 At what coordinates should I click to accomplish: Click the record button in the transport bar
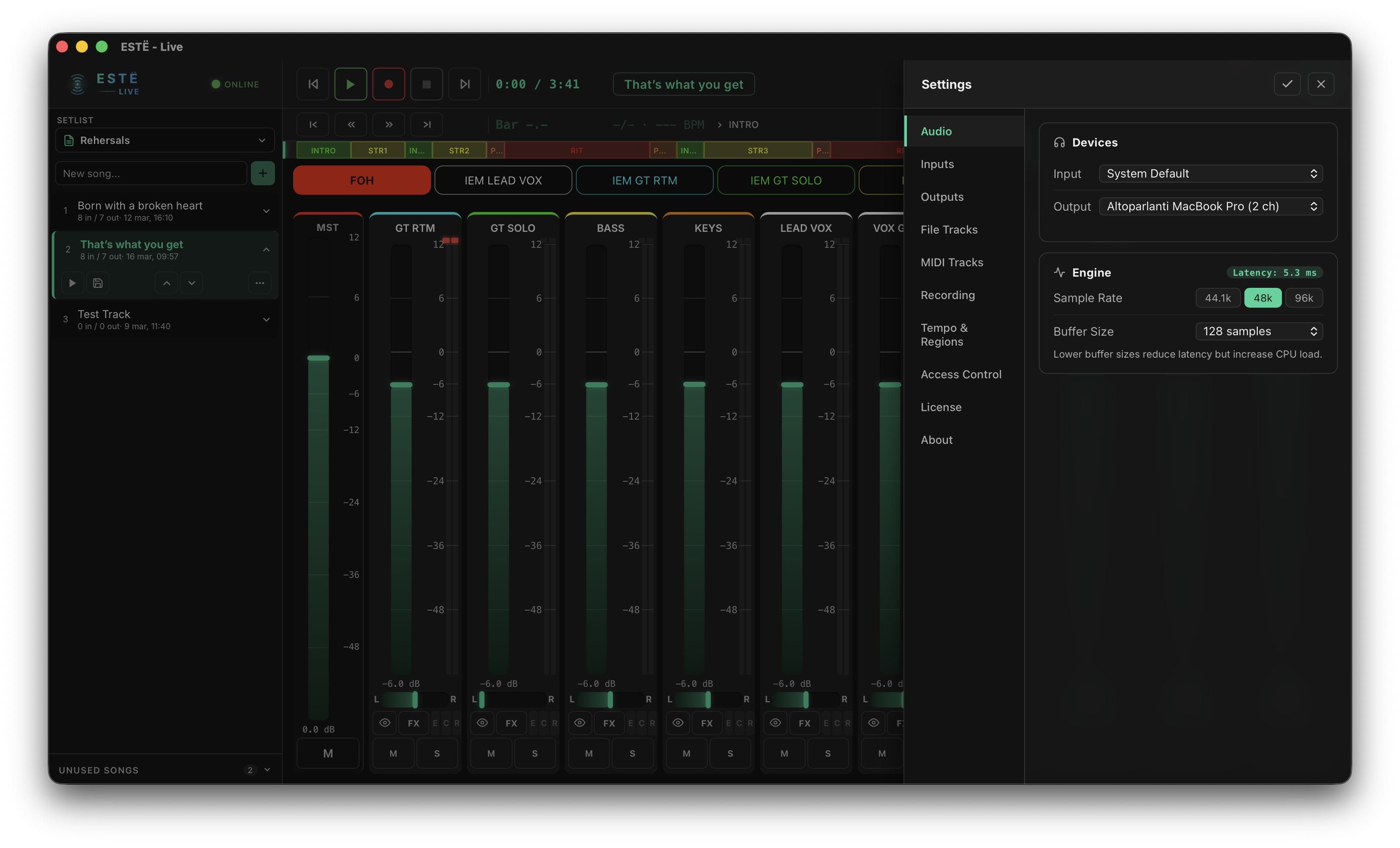pyautogui.click(x=389, y=84)
